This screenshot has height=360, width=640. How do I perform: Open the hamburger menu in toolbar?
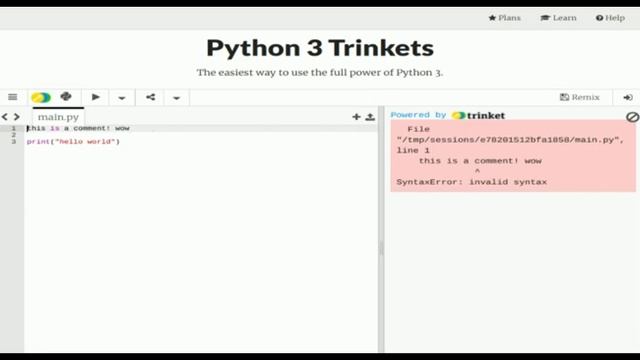pos(13,97)
